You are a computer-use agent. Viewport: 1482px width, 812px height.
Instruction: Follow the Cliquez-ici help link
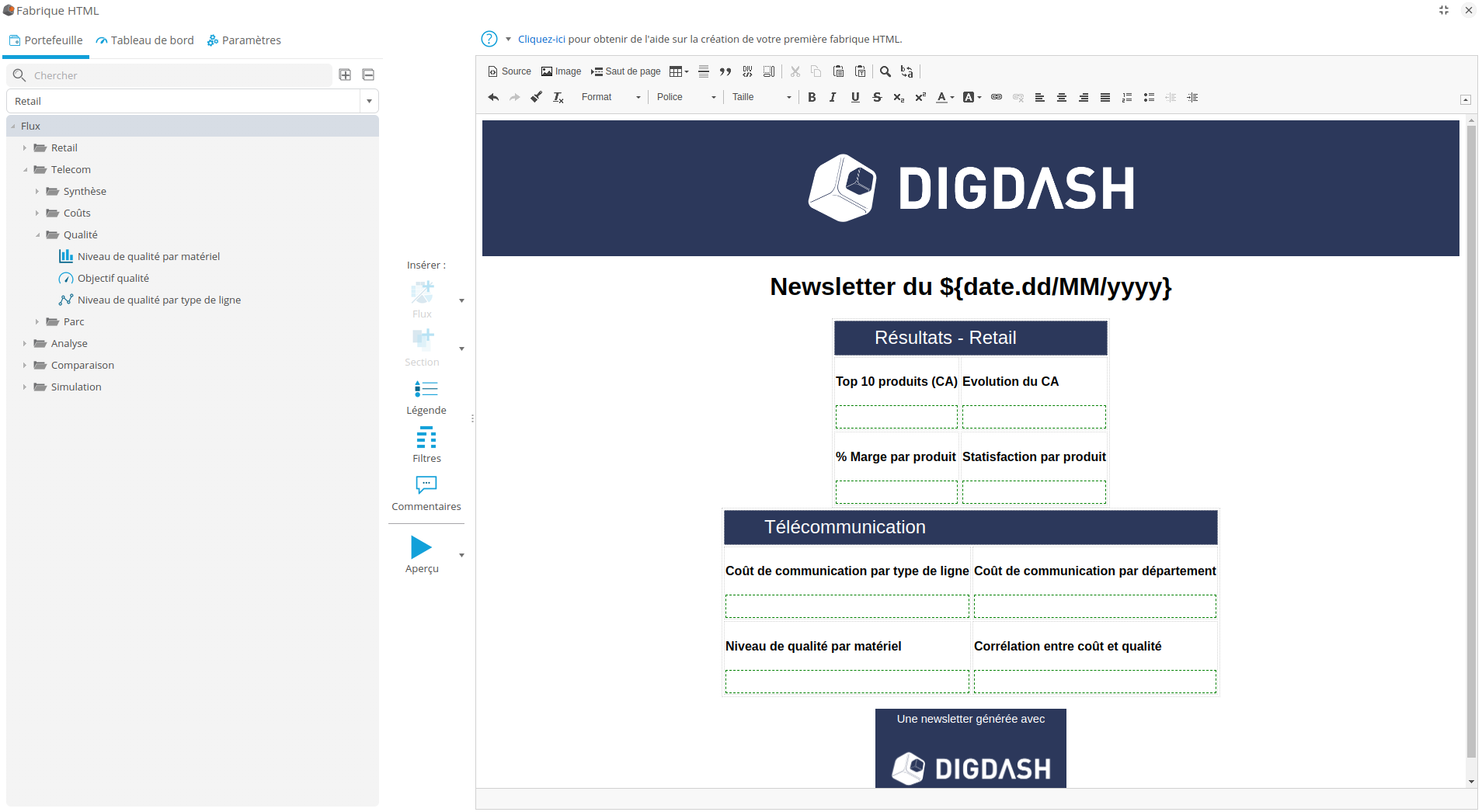tap(541, 39)
